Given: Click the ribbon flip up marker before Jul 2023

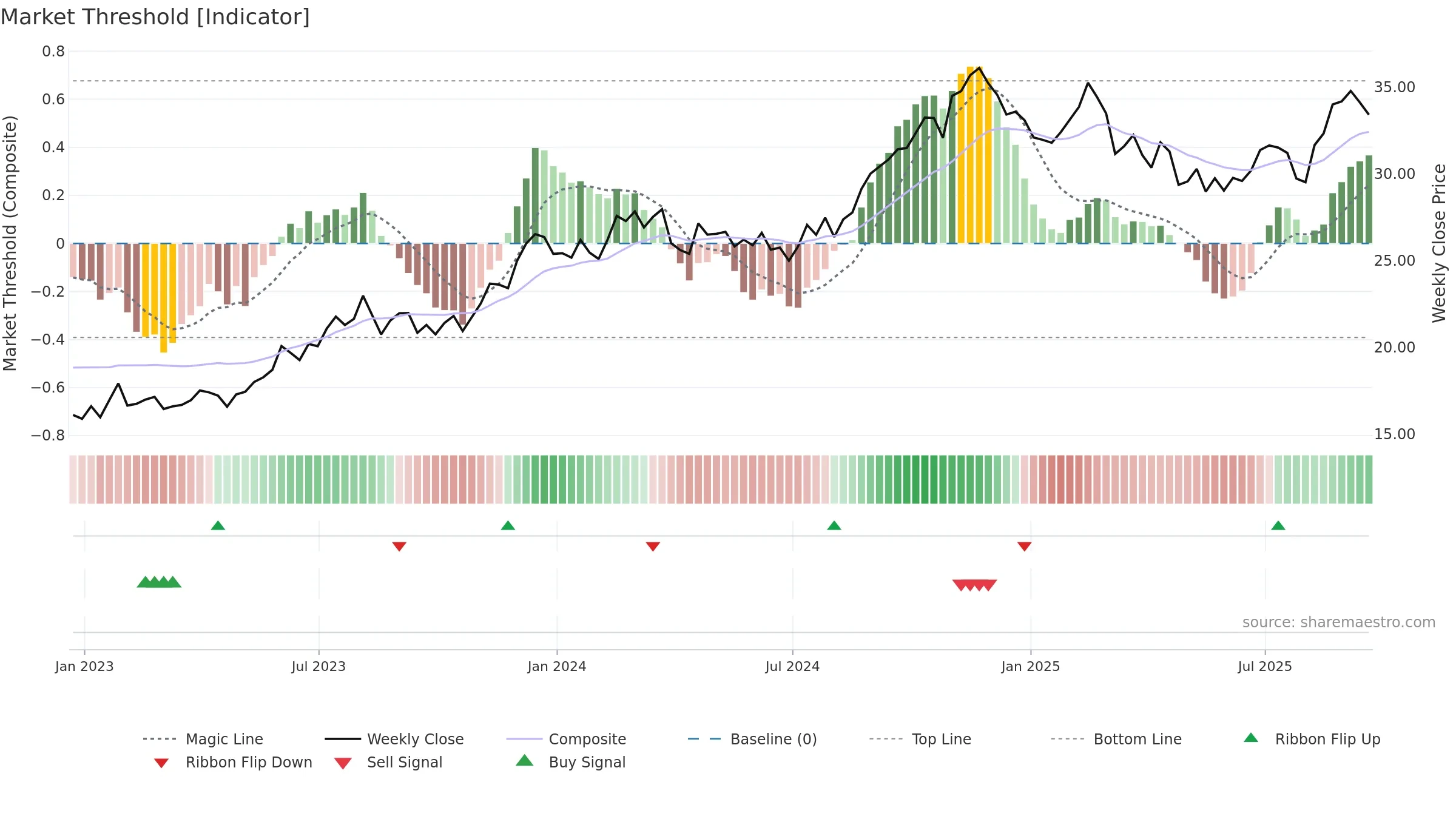Looking at the screenshot, I should (218, 525).
